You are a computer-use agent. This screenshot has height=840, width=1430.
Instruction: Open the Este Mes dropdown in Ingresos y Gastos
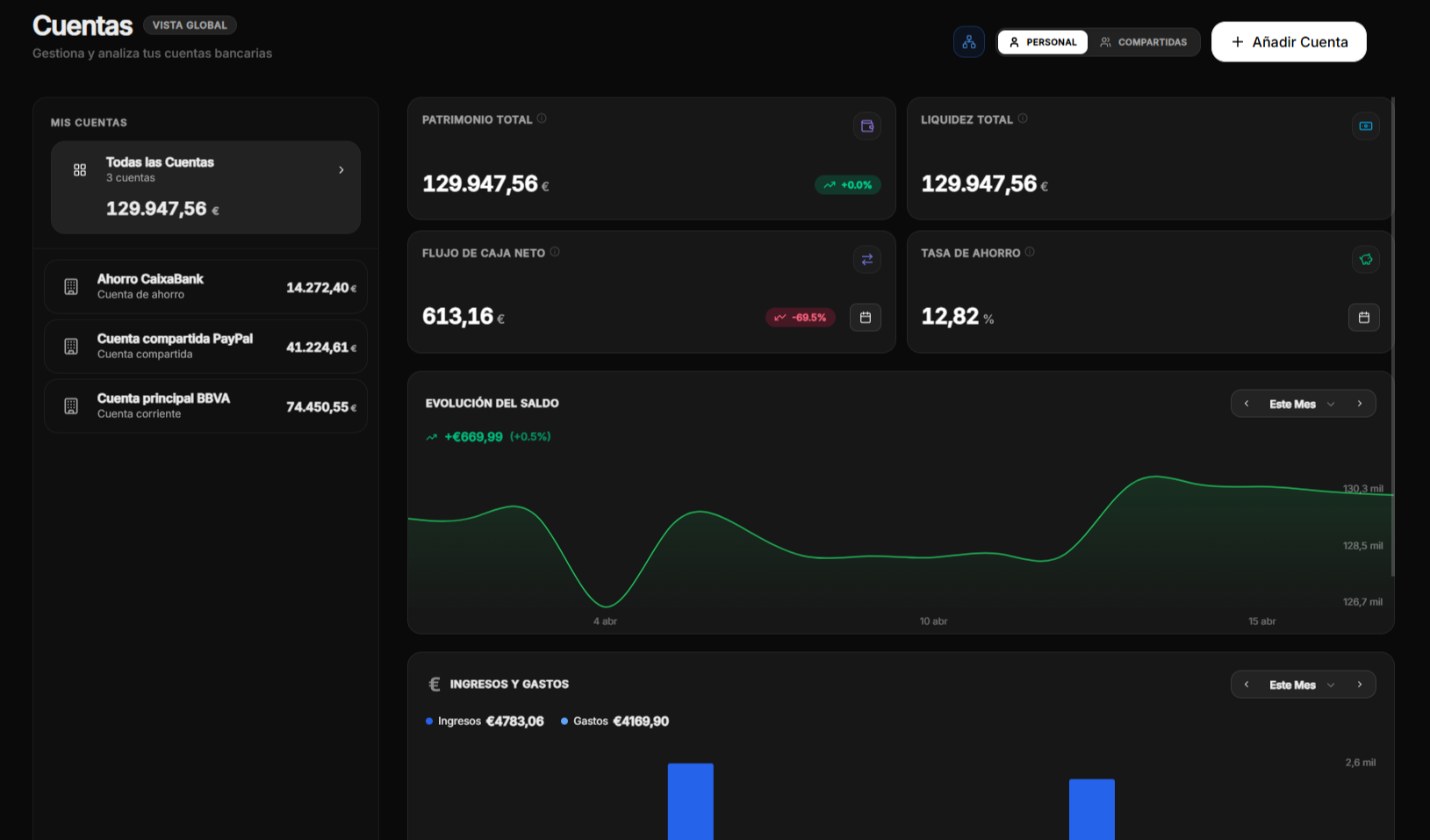[x=1303, y=685]
